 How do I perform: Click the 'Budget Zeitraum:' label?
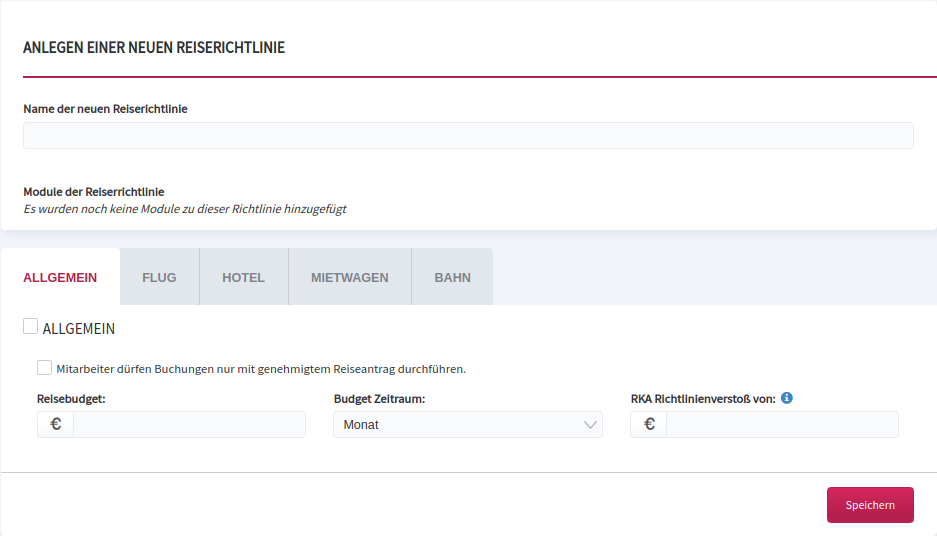tap(379, 399)
